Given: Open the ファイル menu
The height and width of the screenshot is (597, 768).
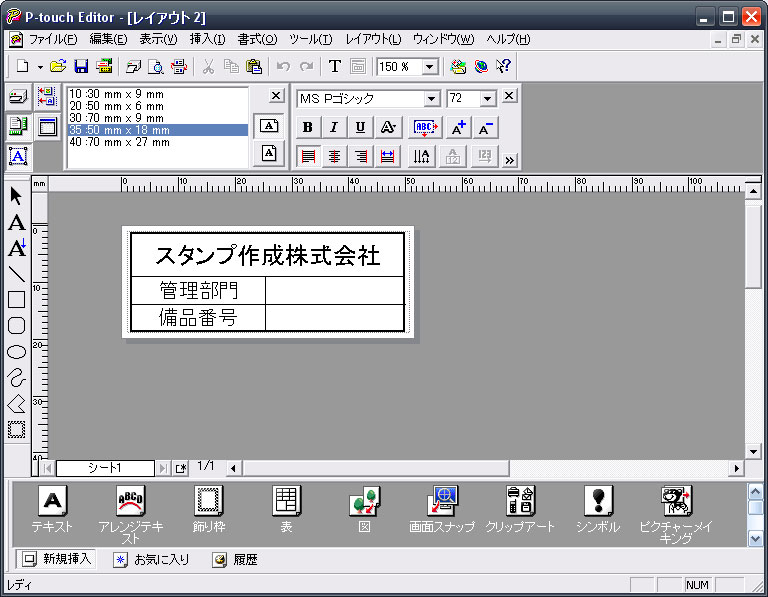Looking at the screenshot, I should coord(53,39).
